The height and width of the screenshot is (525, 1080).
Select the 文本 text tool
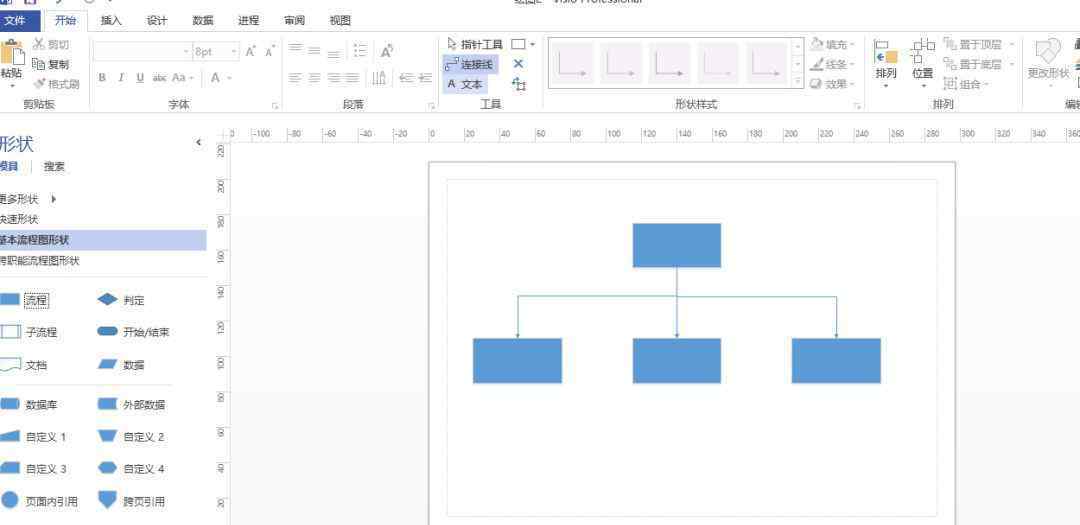coord(465,84)
